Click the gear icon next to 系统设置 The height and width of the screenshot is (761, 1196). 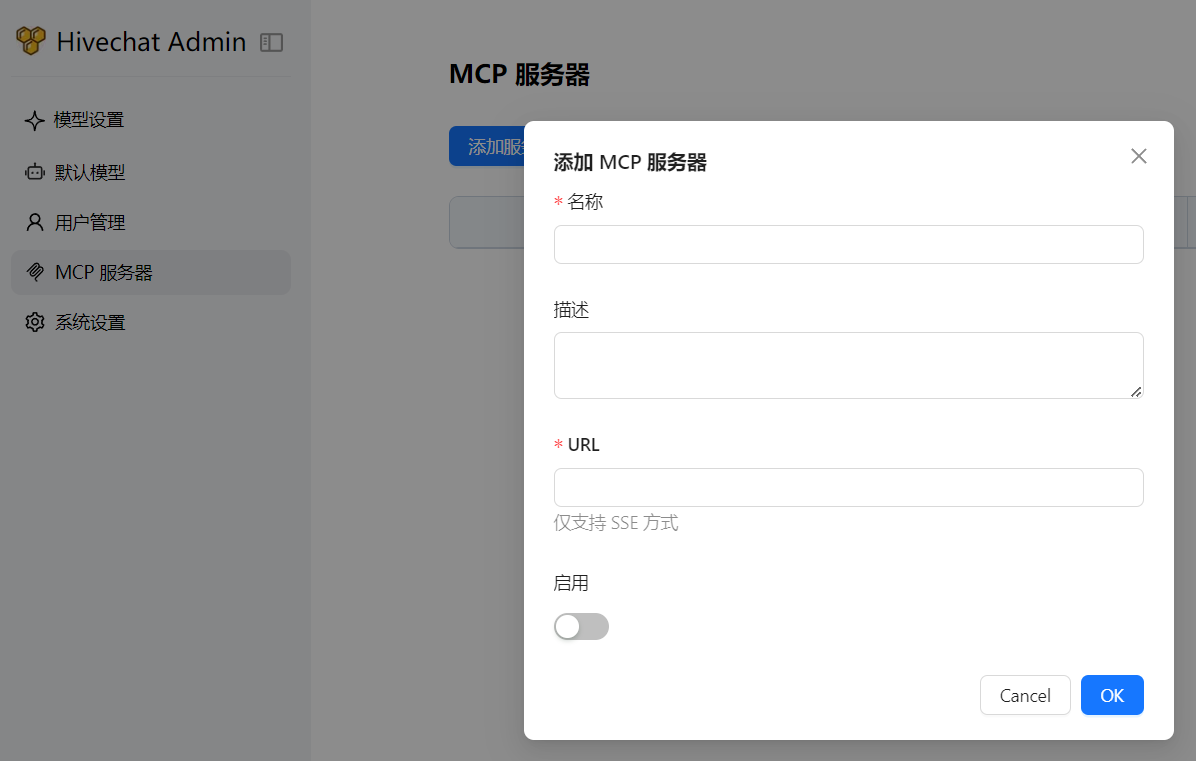pos(34,323)
